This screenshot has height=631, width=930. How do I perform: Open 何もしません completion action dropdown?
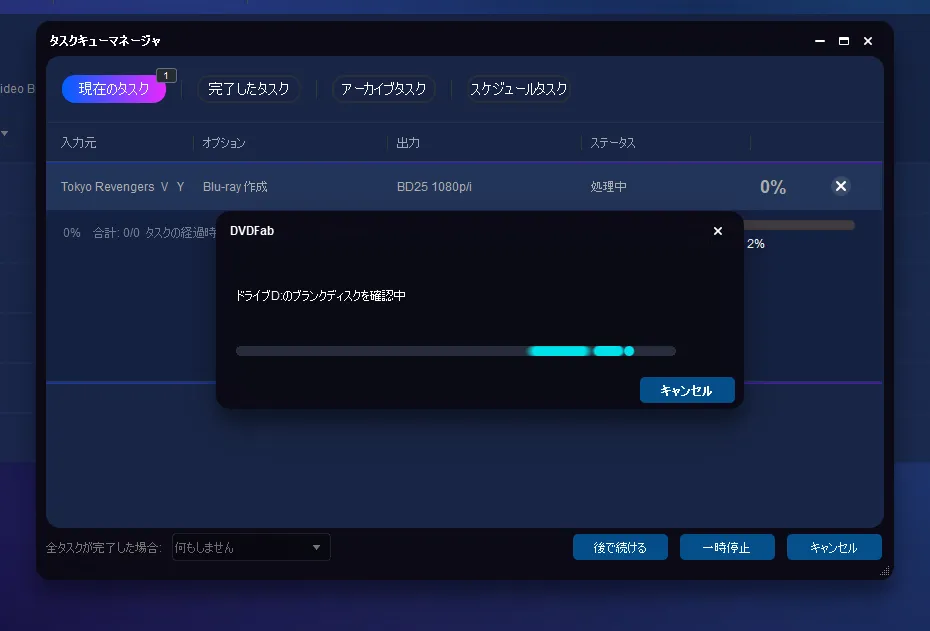(x=251, y=547)
